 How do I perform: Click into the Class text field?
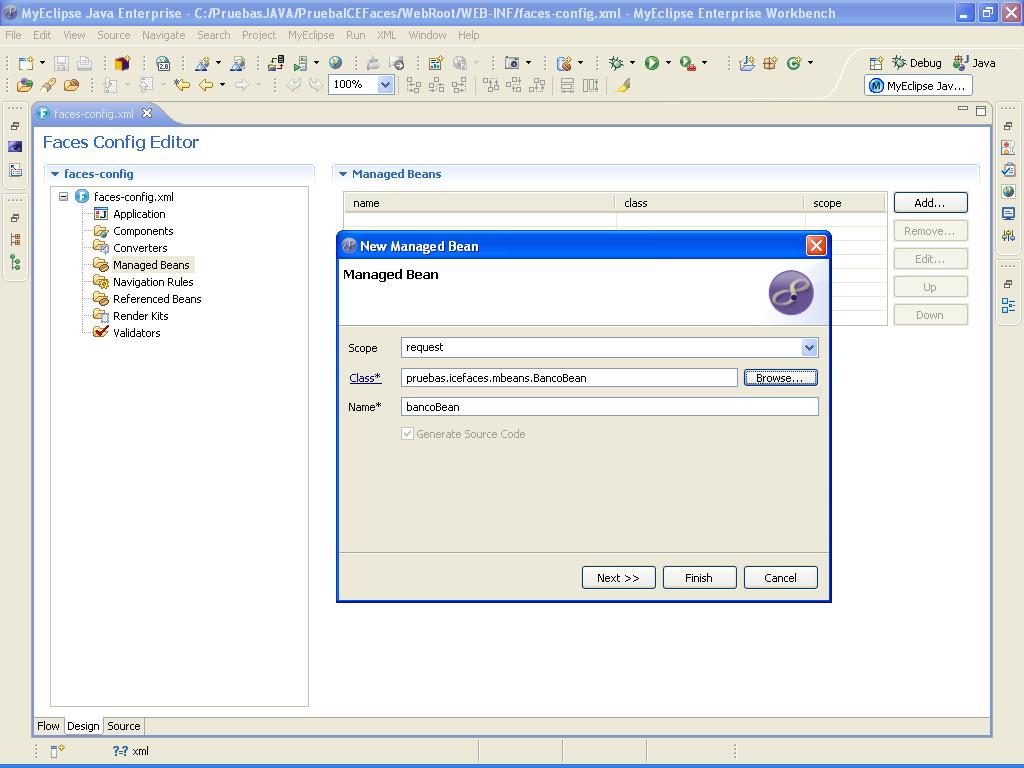569,377
